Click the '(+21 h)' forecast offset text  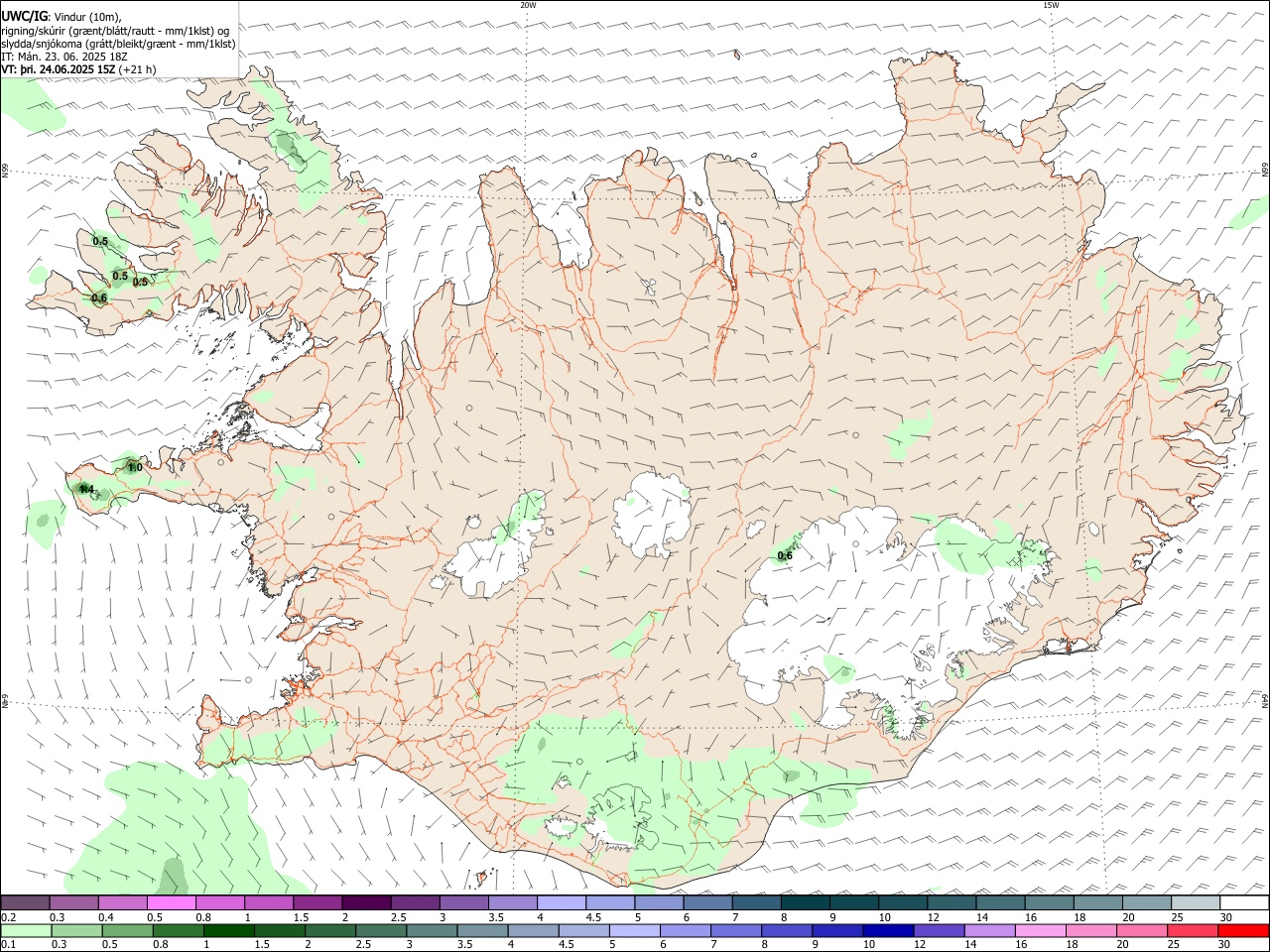tap(137, 69)
